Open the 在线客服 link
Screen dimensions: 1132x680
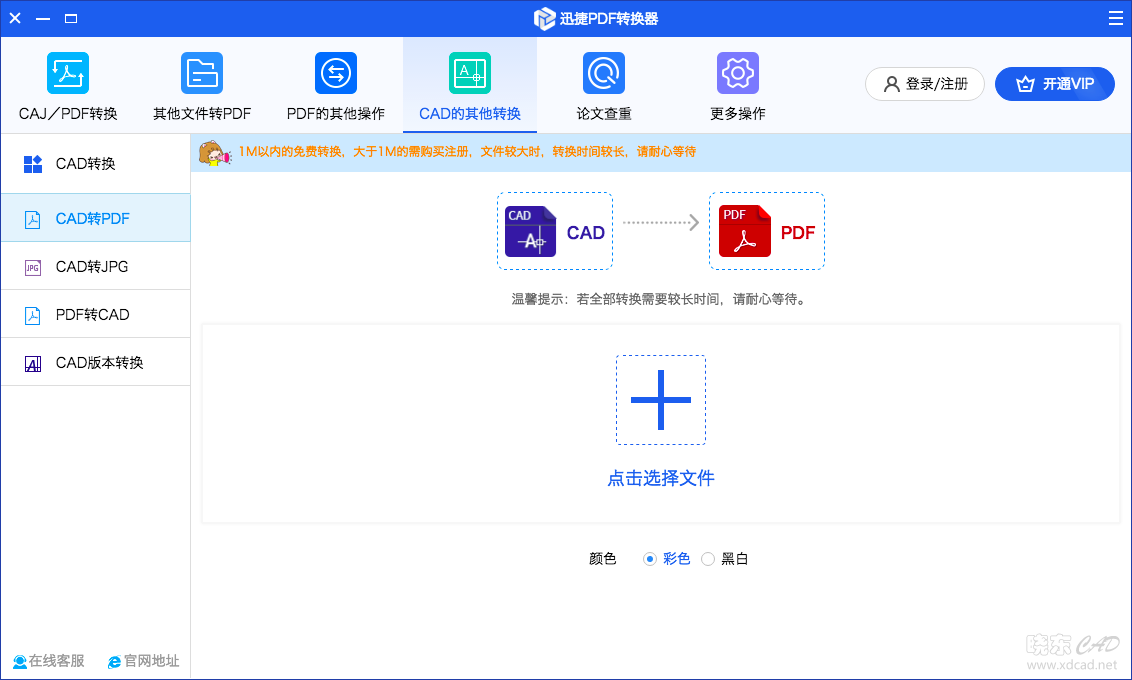pos(49,661)
